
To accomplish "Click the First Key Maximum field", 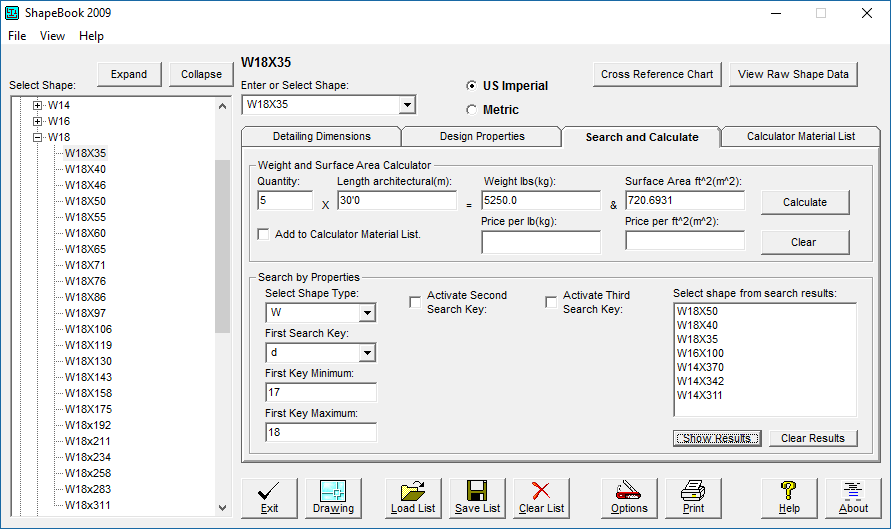I will pyautogui.click(x=321, y=432).
